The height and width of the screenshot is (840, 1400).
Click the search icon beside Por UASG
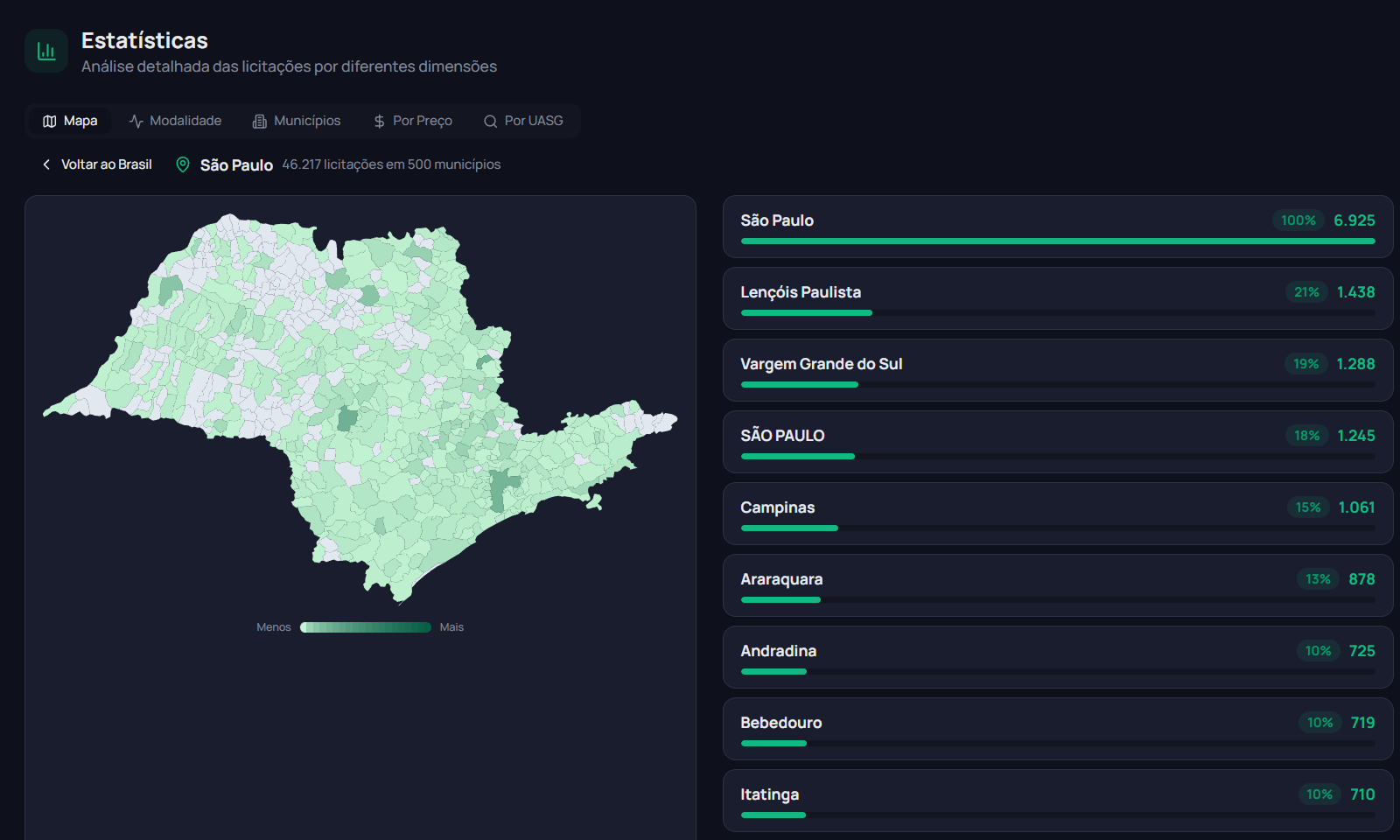tap(490, 122)
